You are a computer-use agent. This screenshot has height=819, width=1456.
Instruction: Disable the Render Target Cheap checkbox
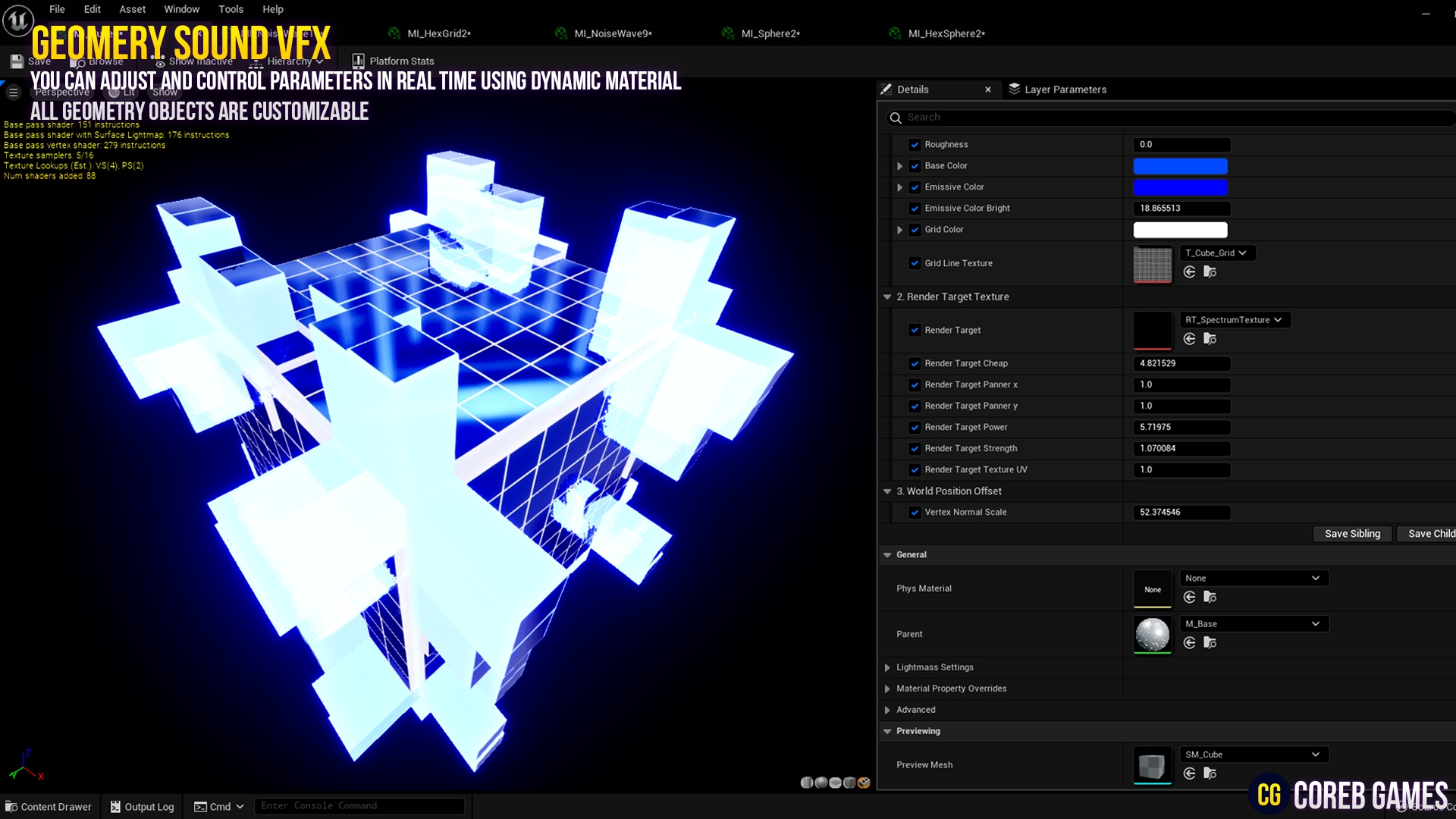tap(915, 363)
